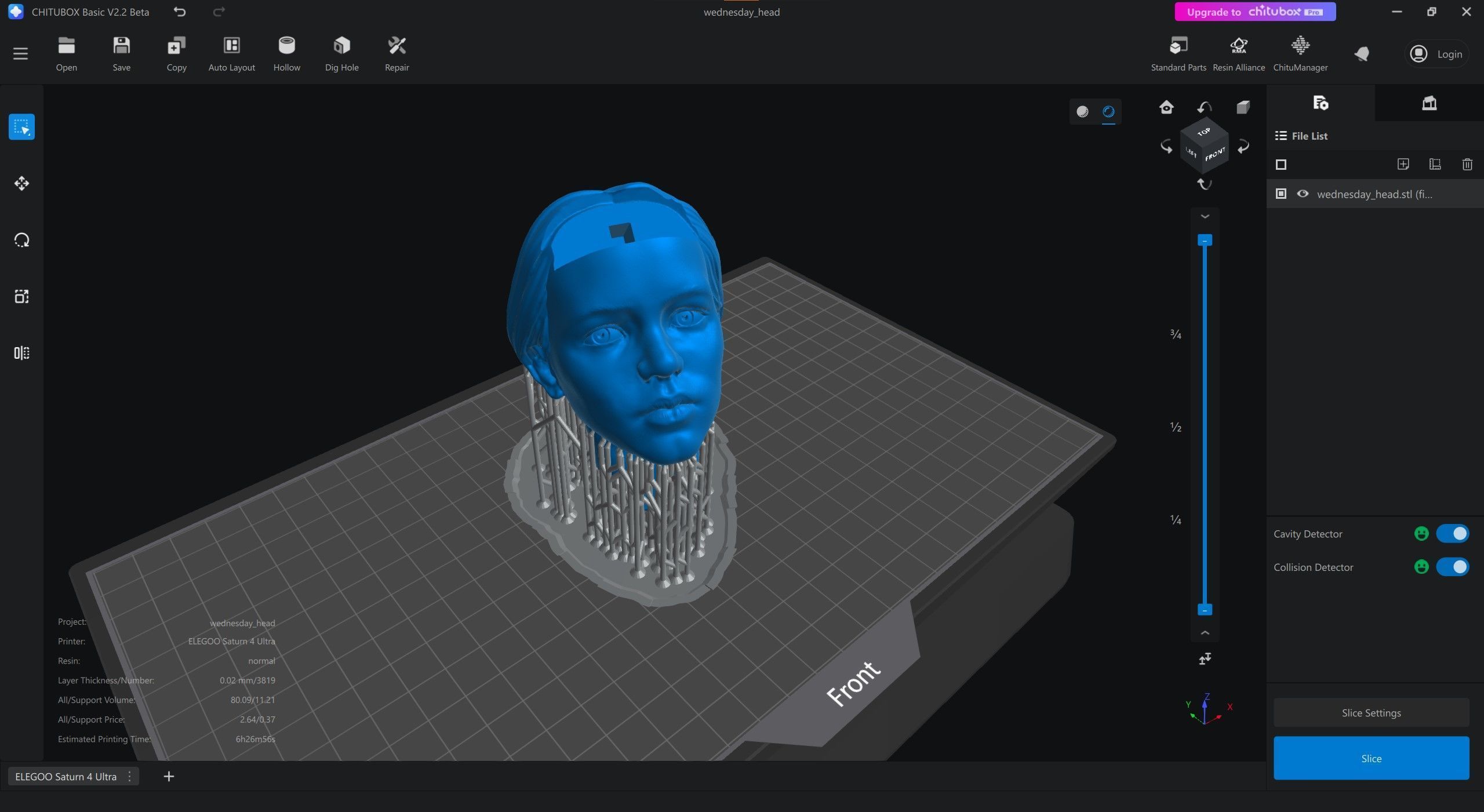Viewport: 1484px width, 812px height.
Task: Click the top handle of layer slider
Action: (1205, 240)
